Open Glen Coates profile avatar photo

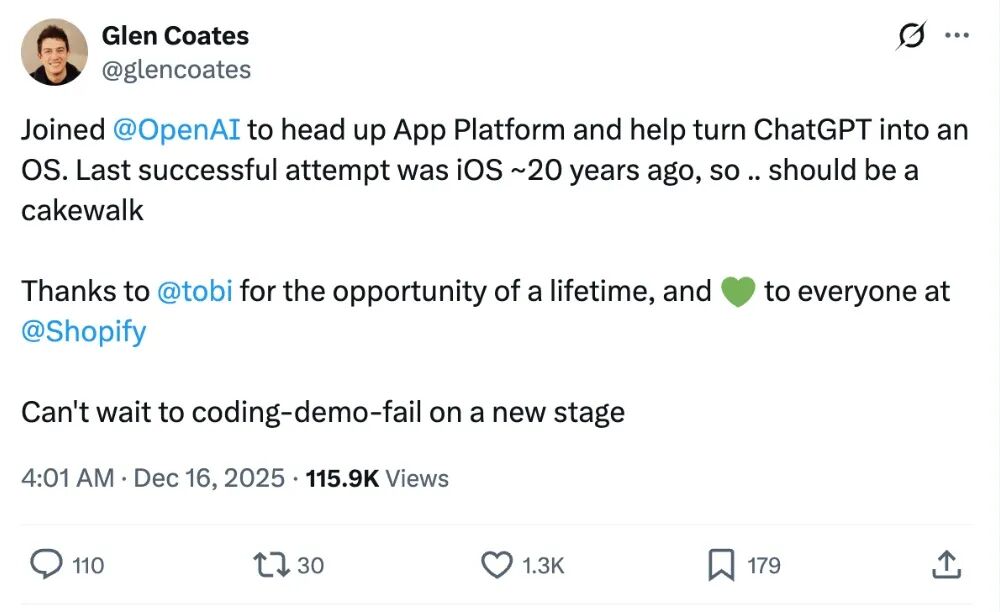pos(54,51)
